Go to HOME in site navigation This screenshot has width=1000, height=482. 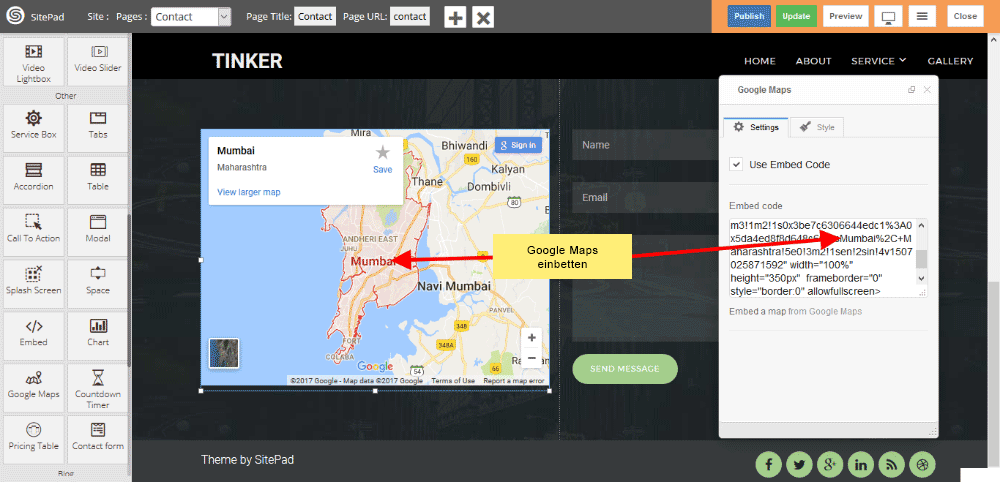pos(760,61)
